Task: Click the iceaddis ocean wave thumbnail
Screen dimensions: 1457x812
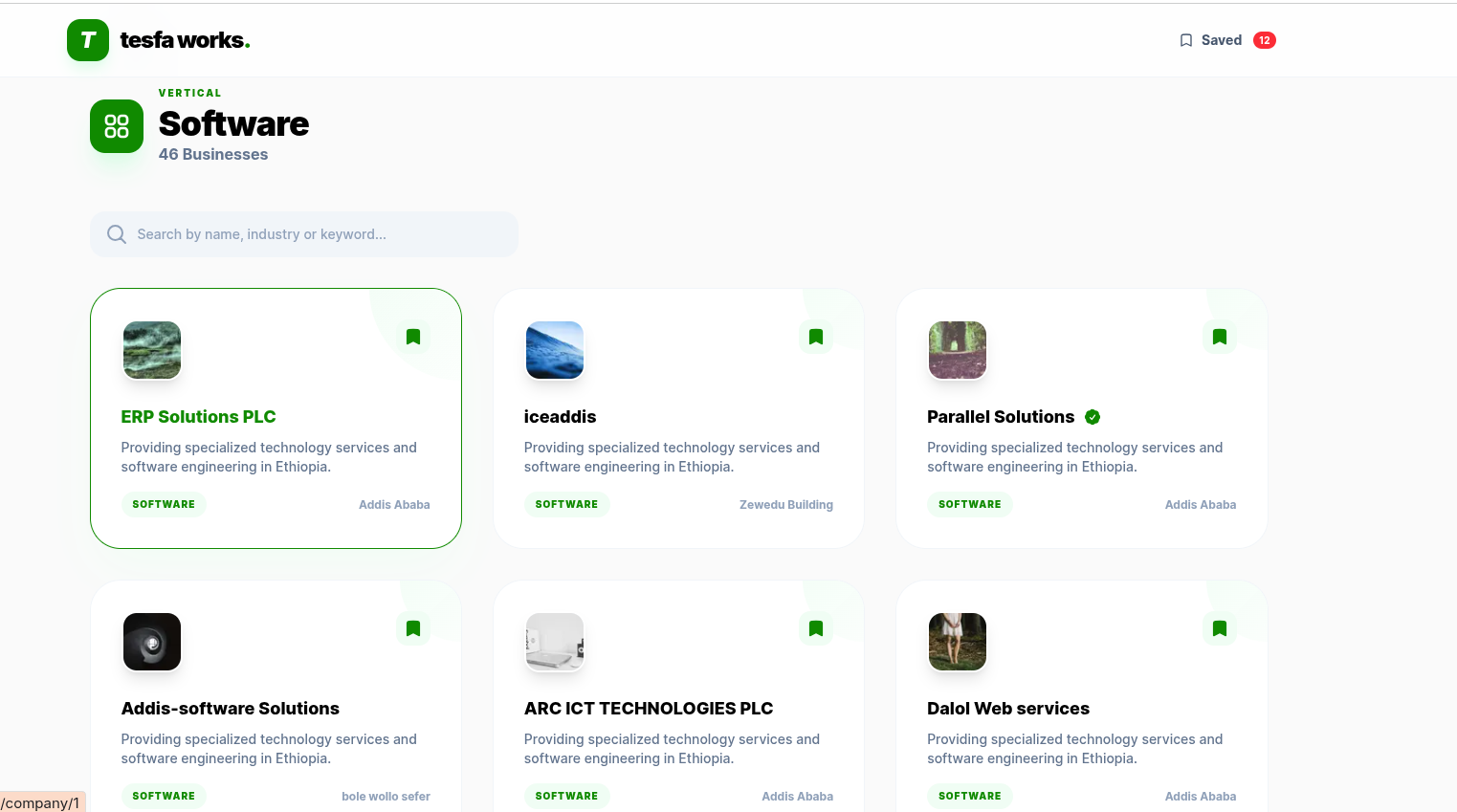Action: 555,350
